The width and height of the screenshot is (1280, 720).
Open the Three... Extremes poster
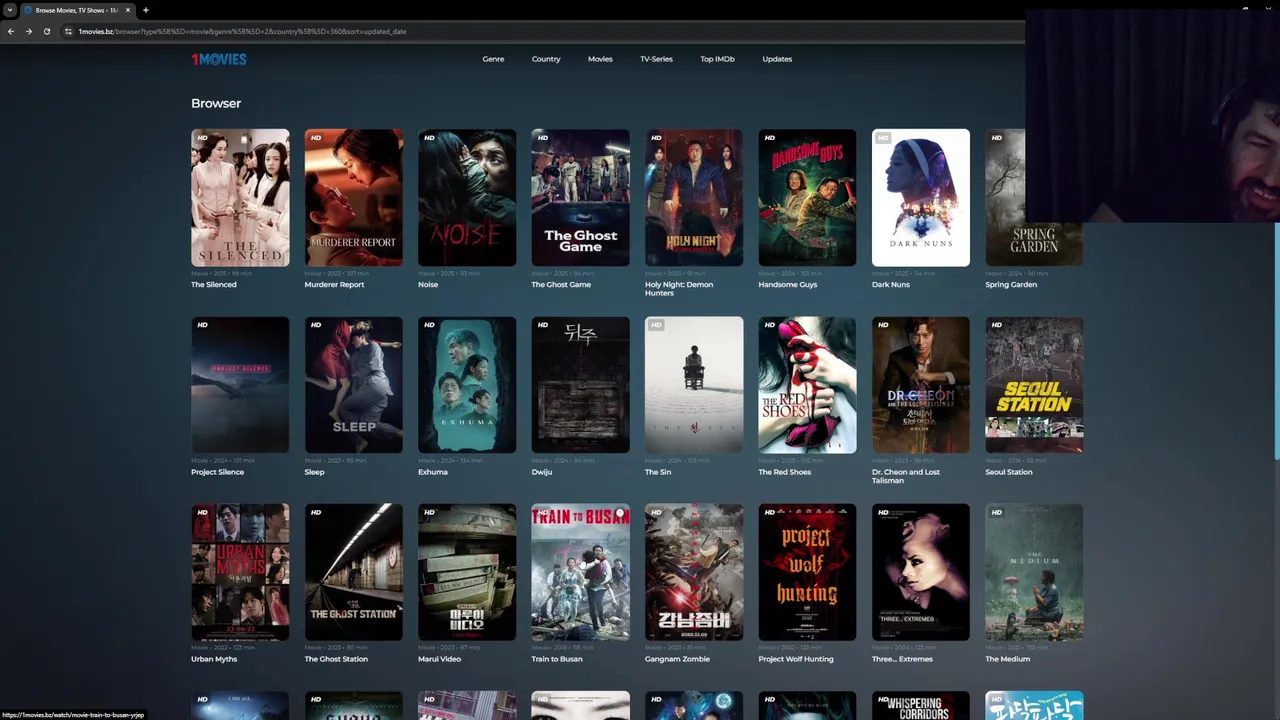pos(921,572)
